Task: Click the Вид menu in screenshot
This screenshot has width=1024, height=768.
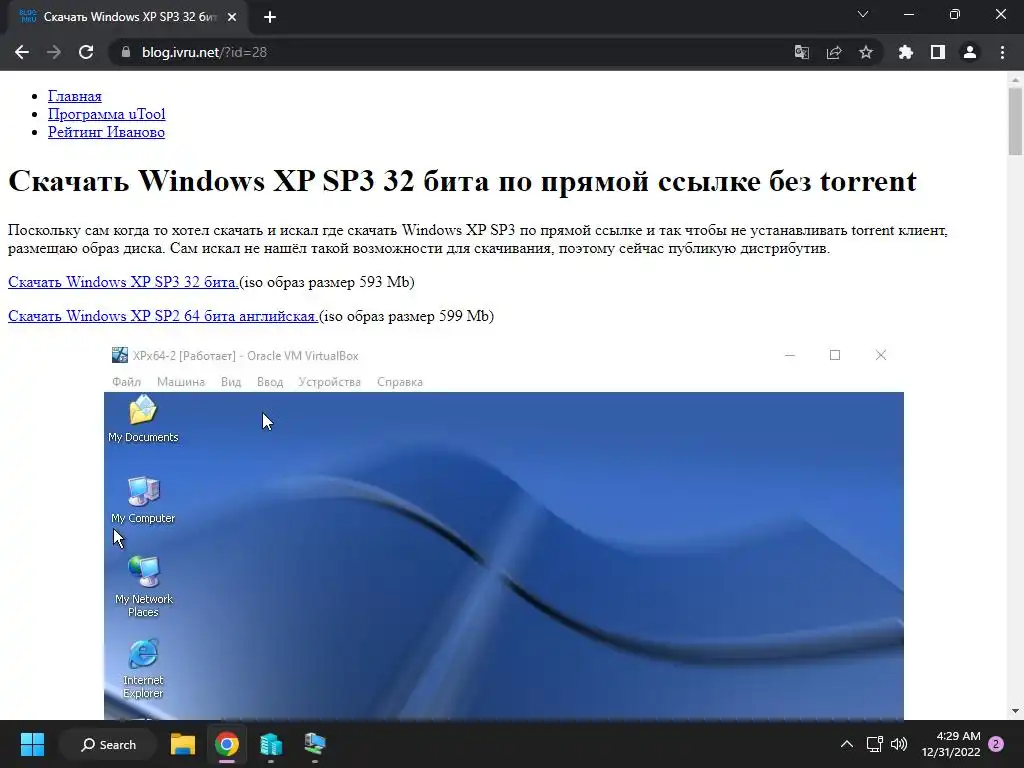Action: 231,382
